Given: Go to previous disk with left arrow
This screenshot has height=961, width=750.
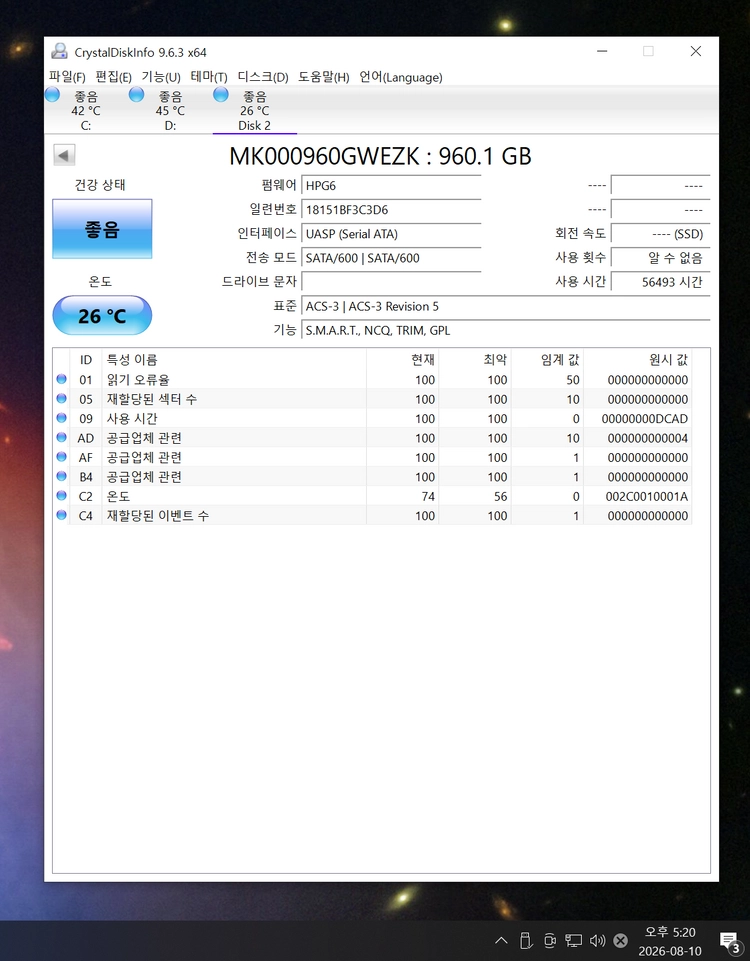Looking at the screenshot, I should pos(64,155).
